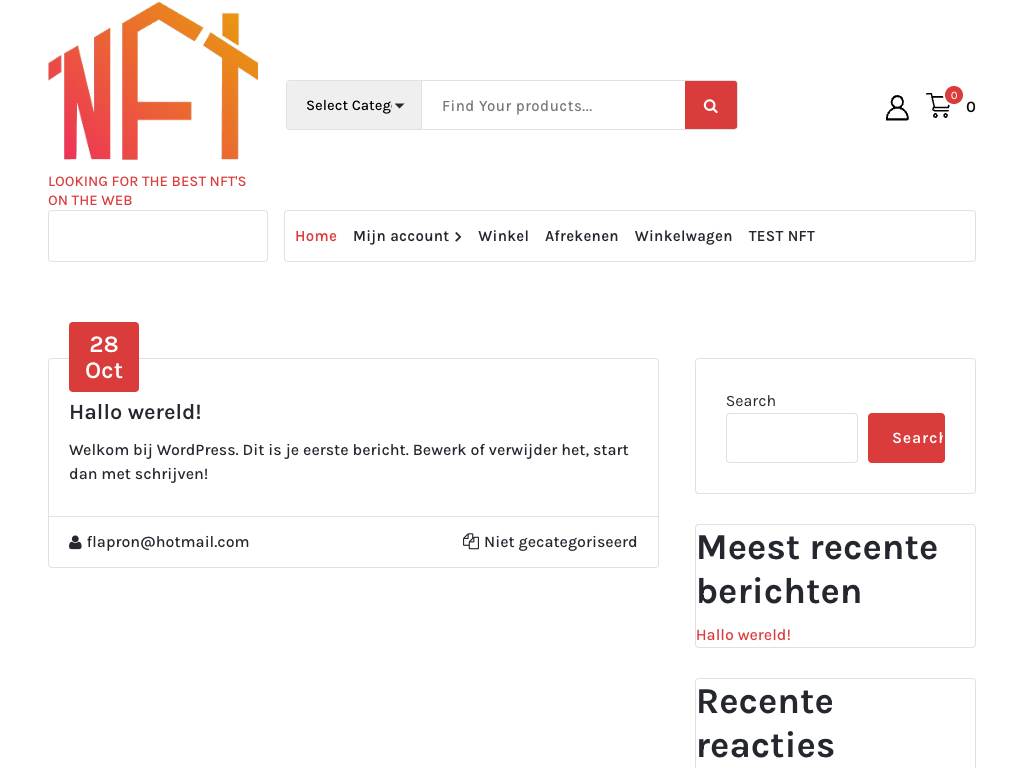Click the Recente reacties heading
This screenshot has height=768, width=1024.
765,724
